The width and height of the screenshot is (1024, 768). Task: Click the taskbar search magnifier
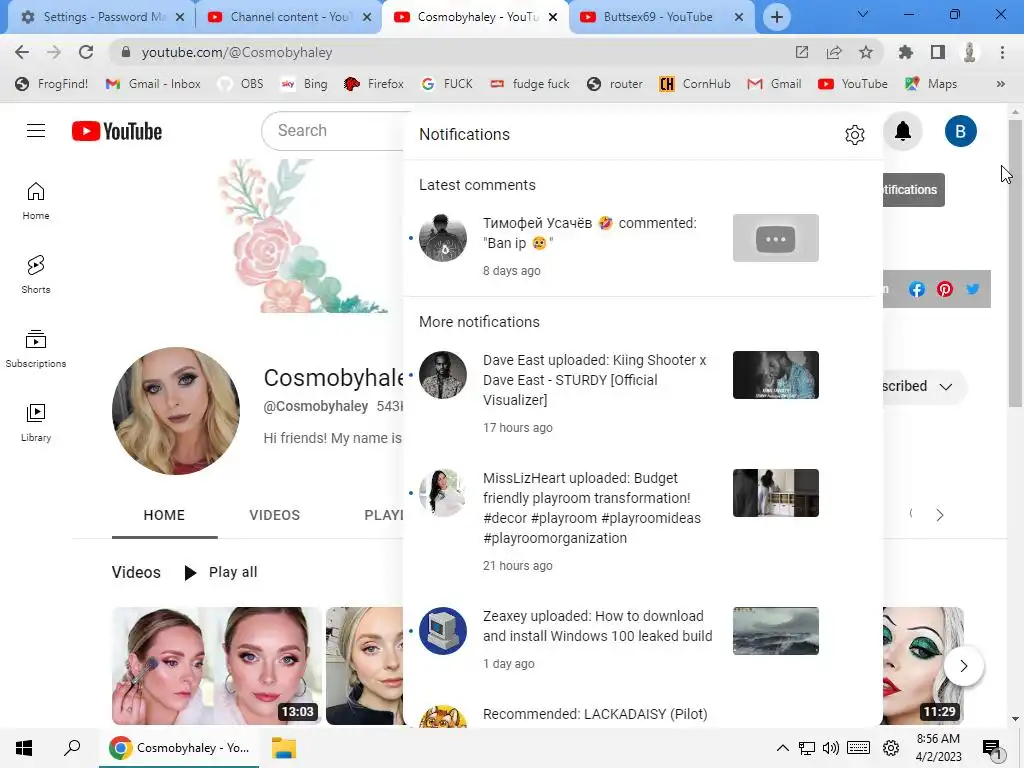pos(72,748)
